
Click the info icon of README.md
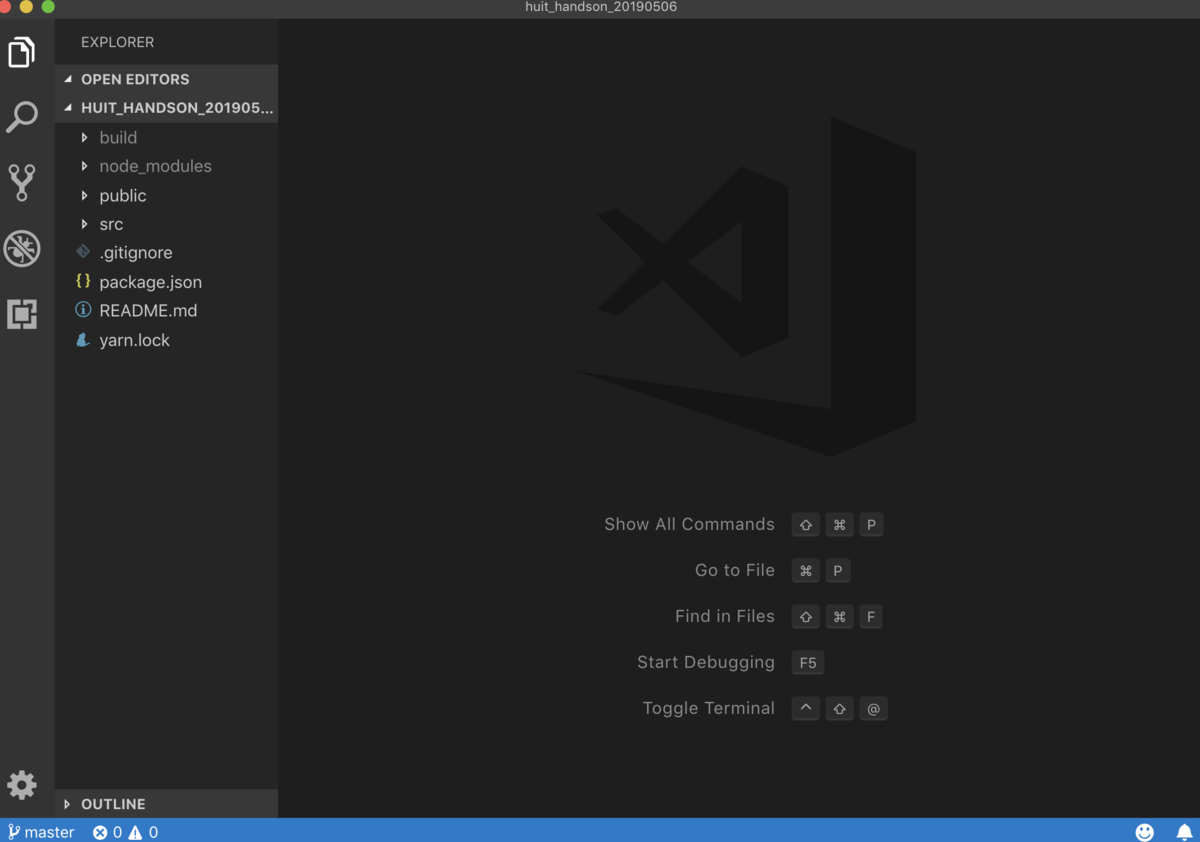[x=84, y=310]
